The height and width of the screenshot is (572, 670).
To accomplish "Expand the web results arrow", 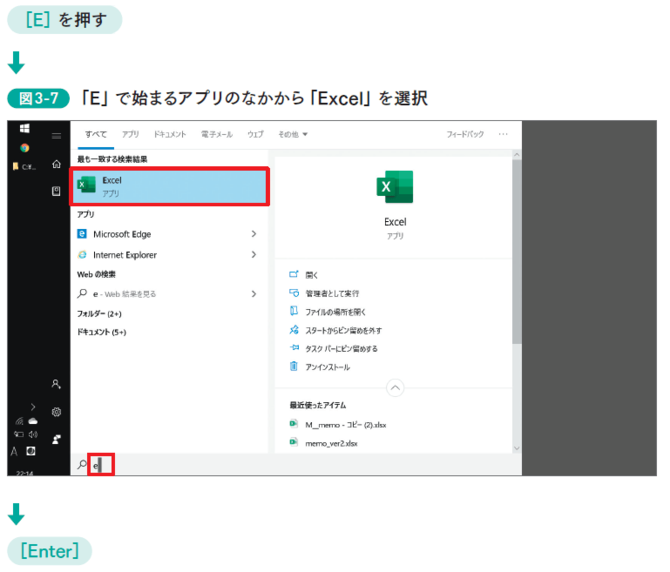I will (x=254, y=294).
